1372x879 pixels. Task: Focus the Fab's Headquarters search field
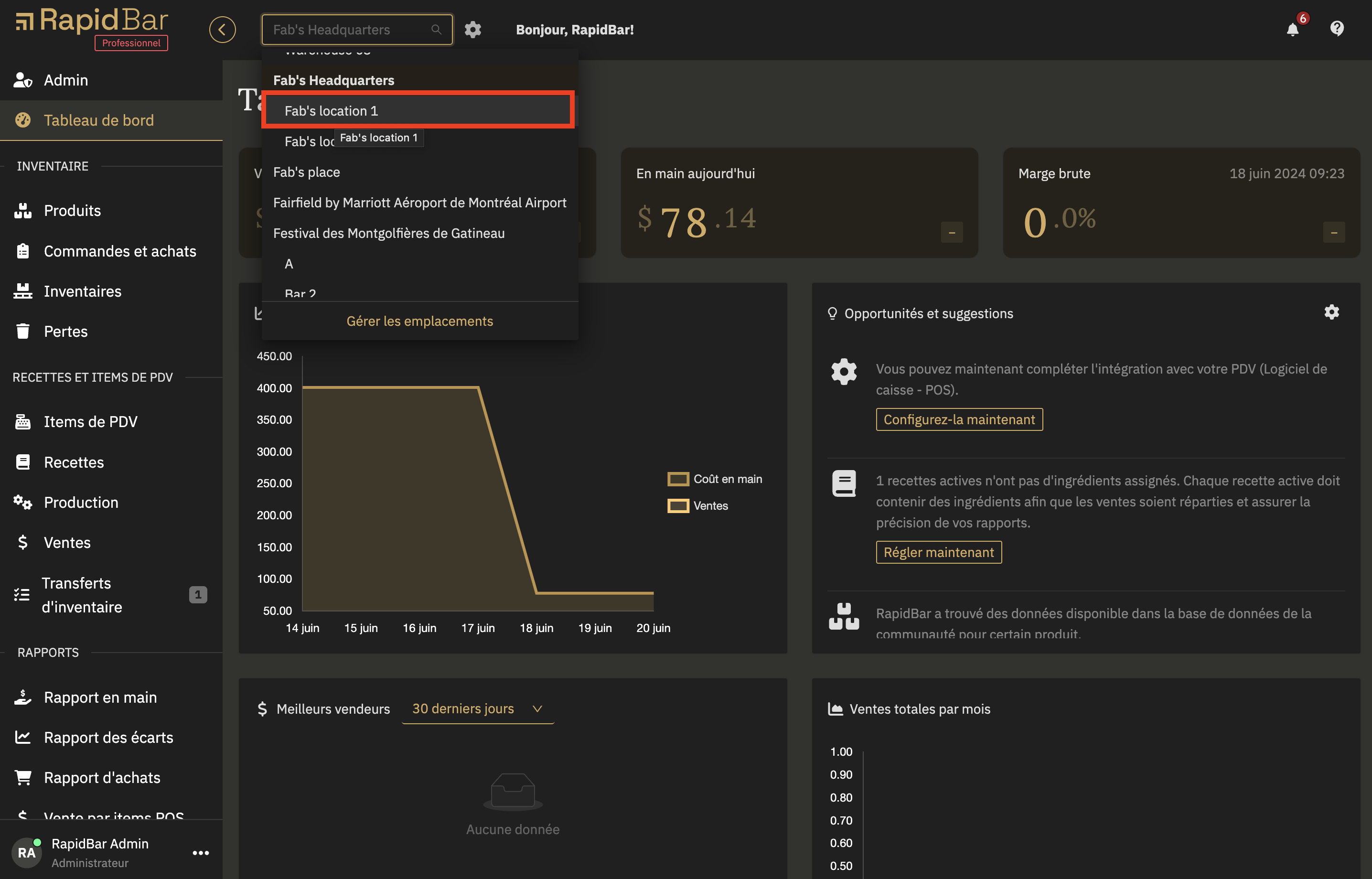357,30
